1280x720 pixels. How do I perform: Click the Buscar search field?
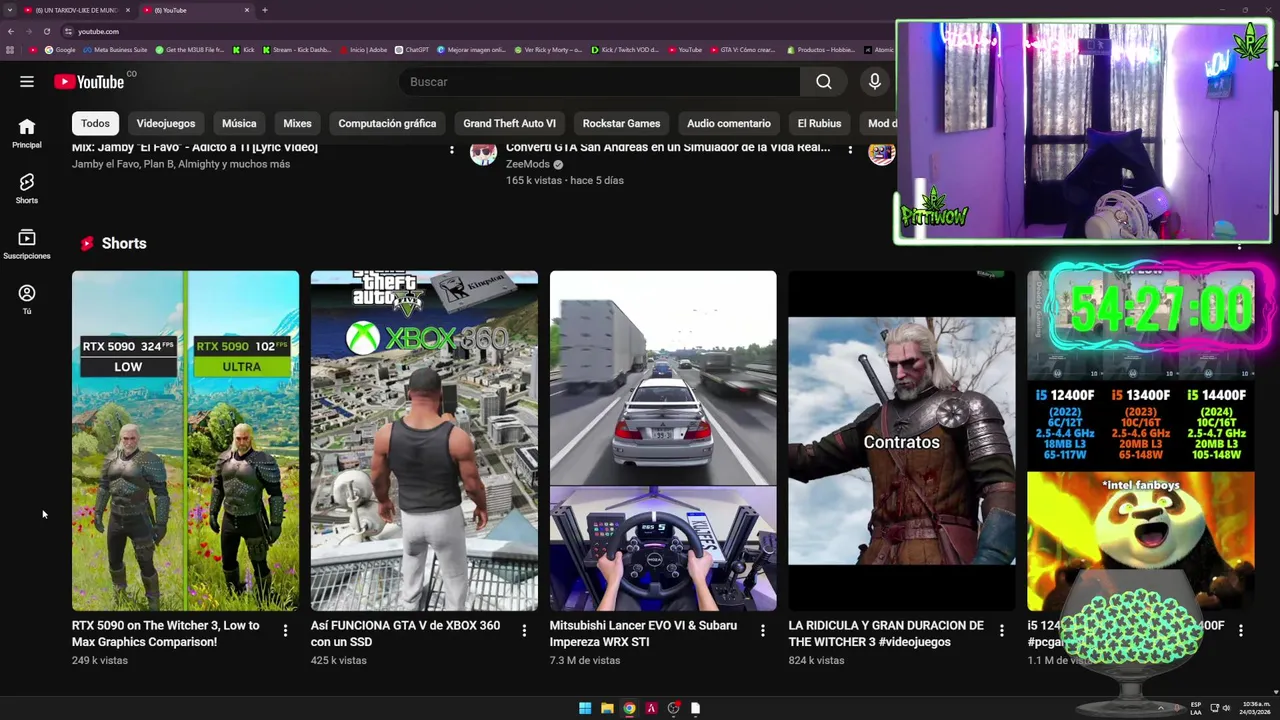point(600,82)
